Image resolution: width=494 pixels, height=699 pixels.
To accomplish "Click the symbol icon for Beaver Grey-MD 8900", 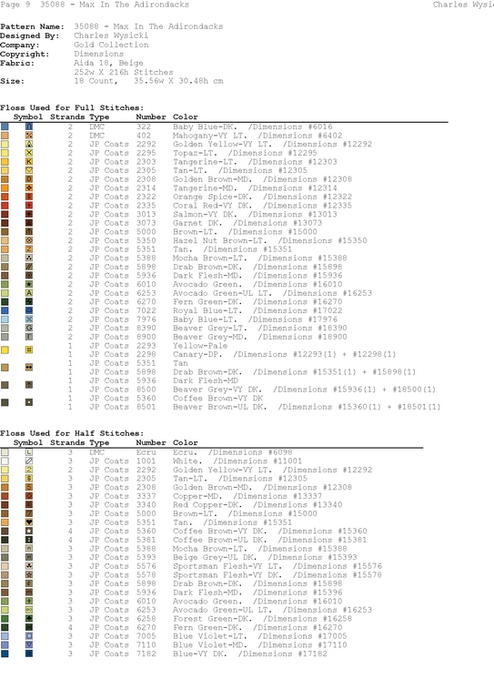I will pyautogui.click(x=29, y=337).
